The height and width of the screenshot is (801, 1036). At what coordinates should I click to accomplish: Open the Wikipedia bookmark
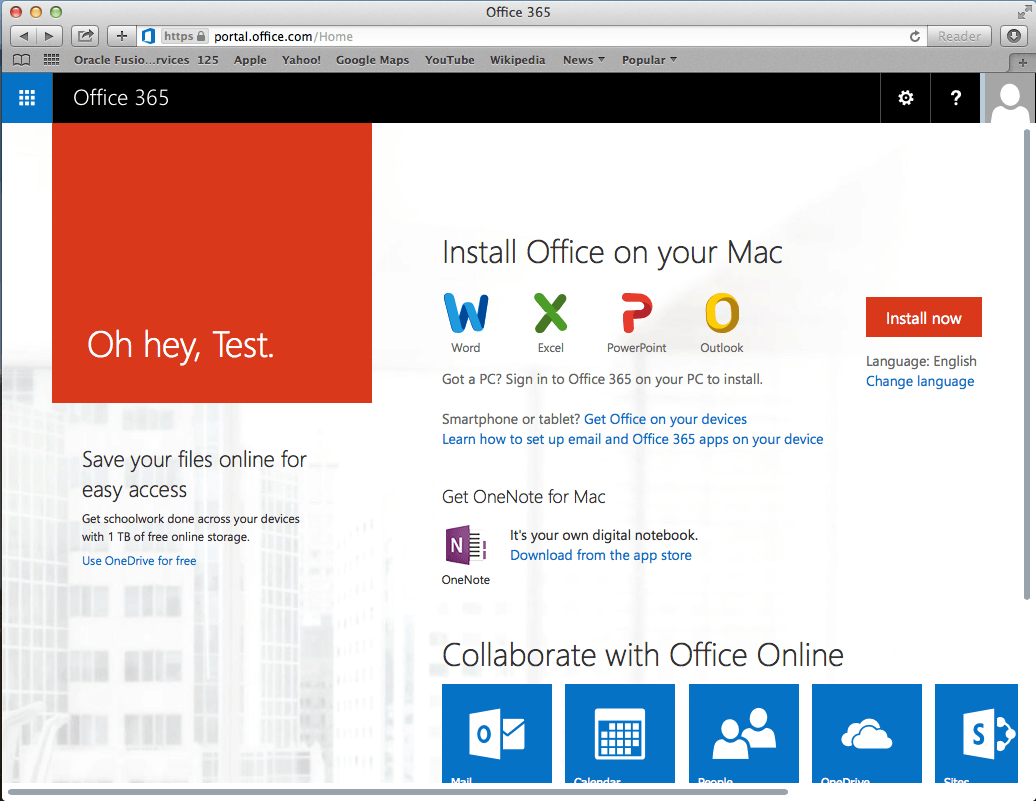click(517, 60)
